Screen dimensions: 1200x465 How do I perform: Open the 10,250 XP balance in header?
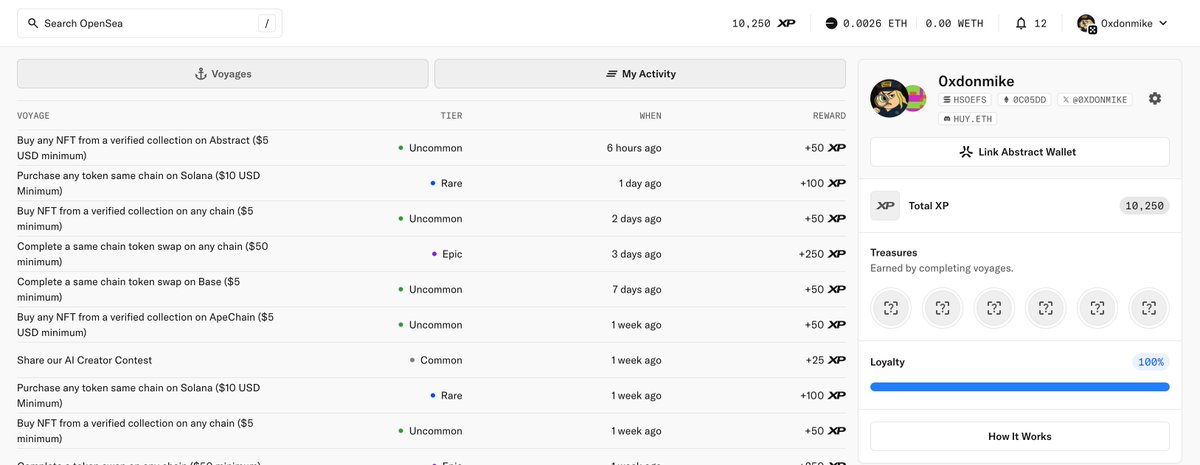764,23
